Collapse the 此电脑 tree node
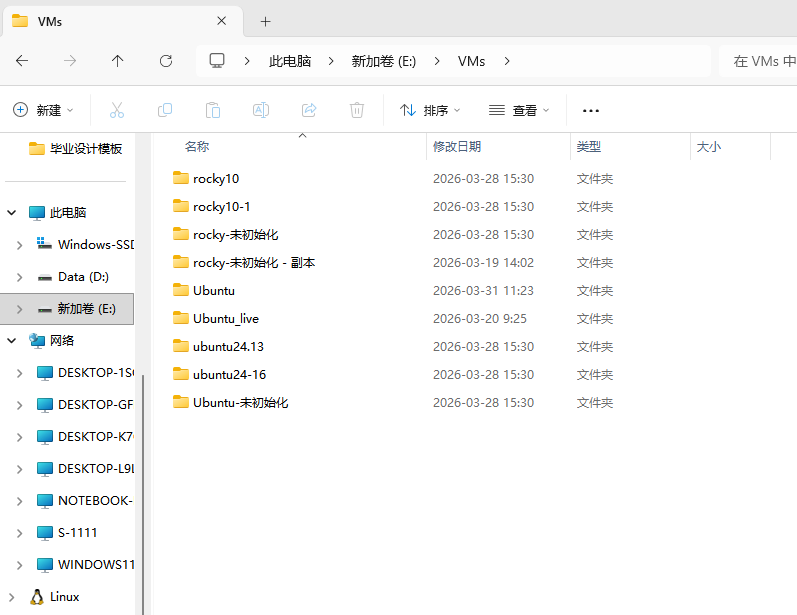 pyautogui.click(x=12, y=212)
